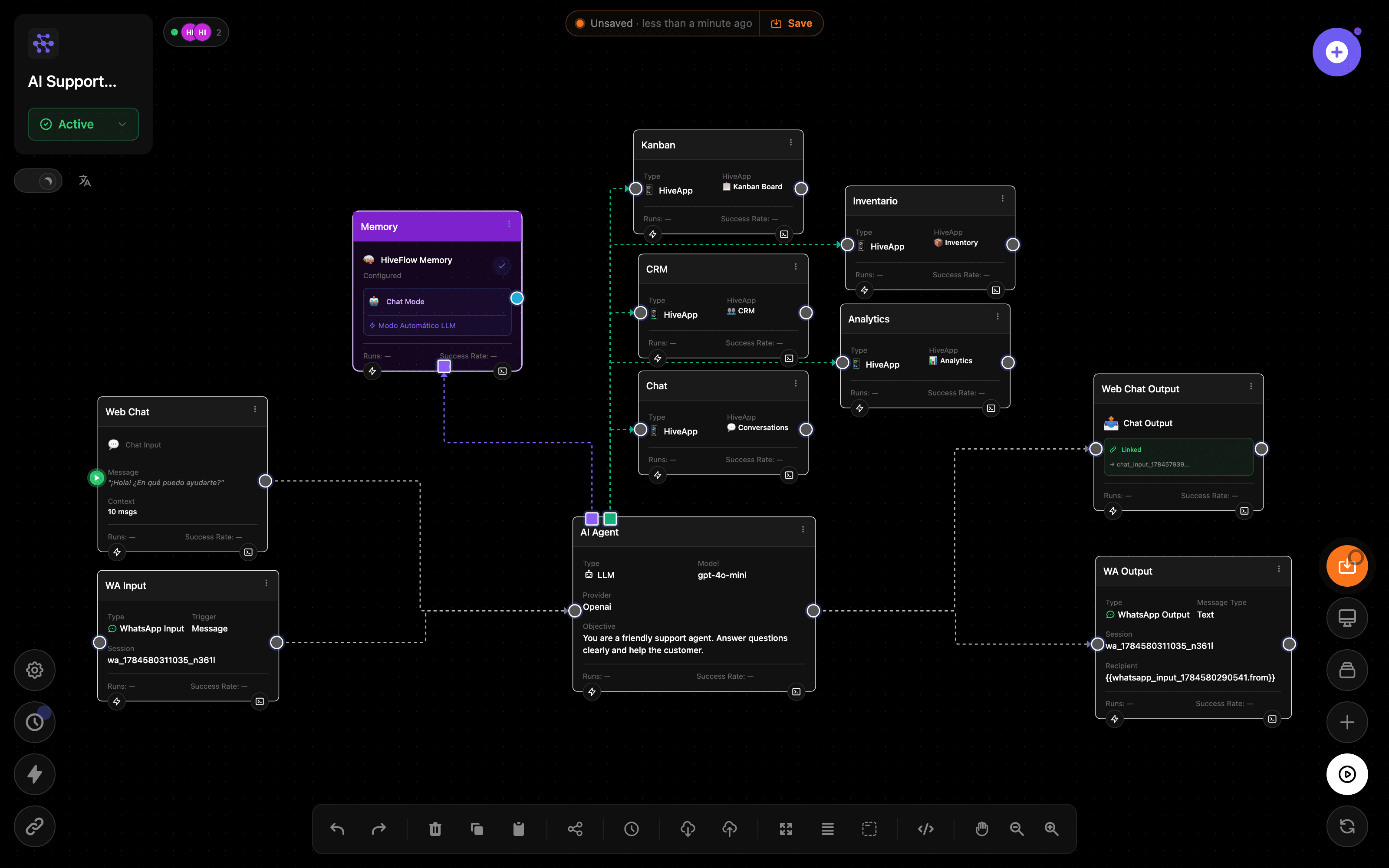Screen dimensions: 1389x868
Task: Click Modo Automático LLM link
Action: tap(412, 325)
